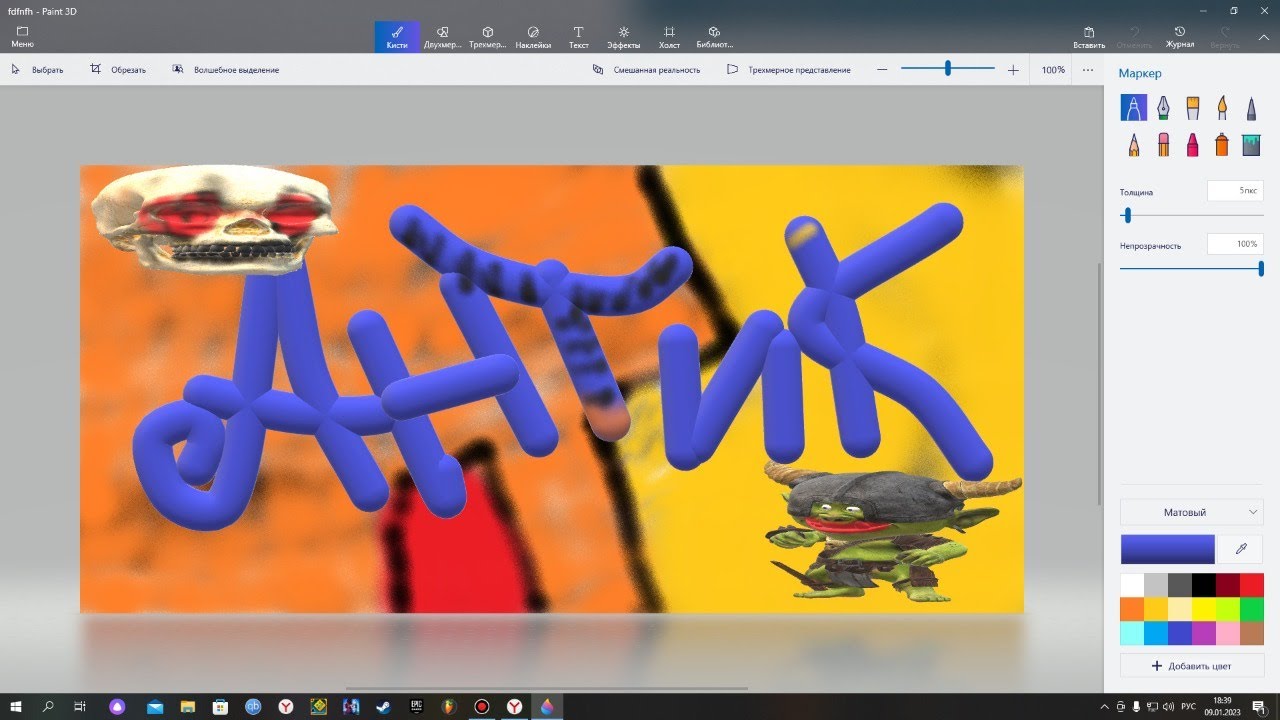Viewport: 1280px width, 720px height.
Task: Pick the Watercolor brush
Action: coord(1221,107)
